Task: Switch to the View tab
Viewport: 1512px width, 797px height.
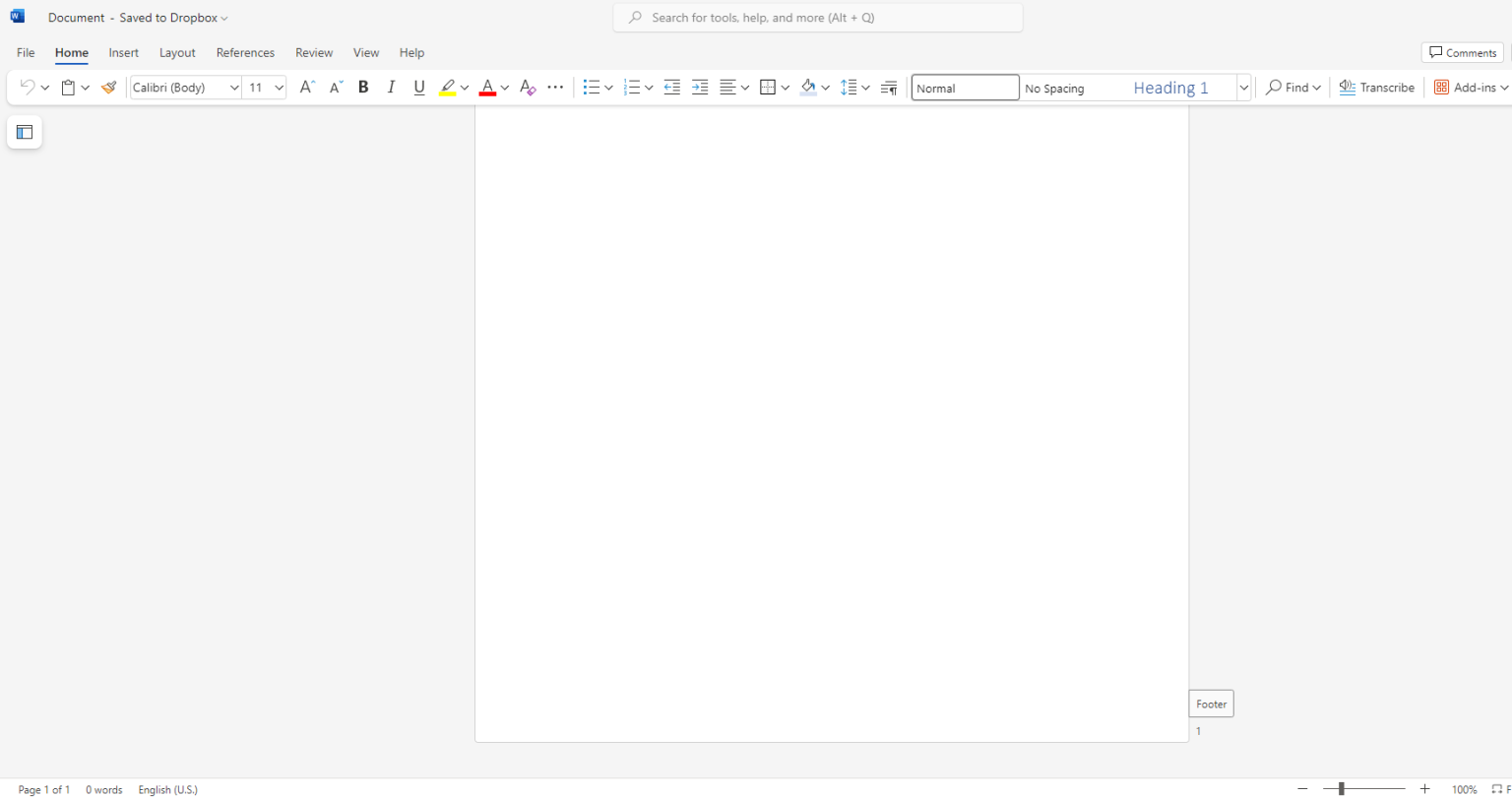Action: coord(366,53)
